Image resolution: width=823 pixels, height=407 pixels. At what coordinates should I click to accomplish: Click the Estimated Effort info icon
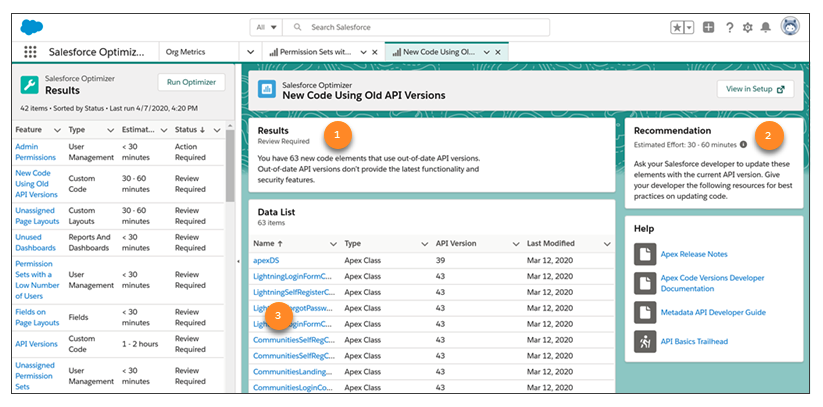coord(743,144)
